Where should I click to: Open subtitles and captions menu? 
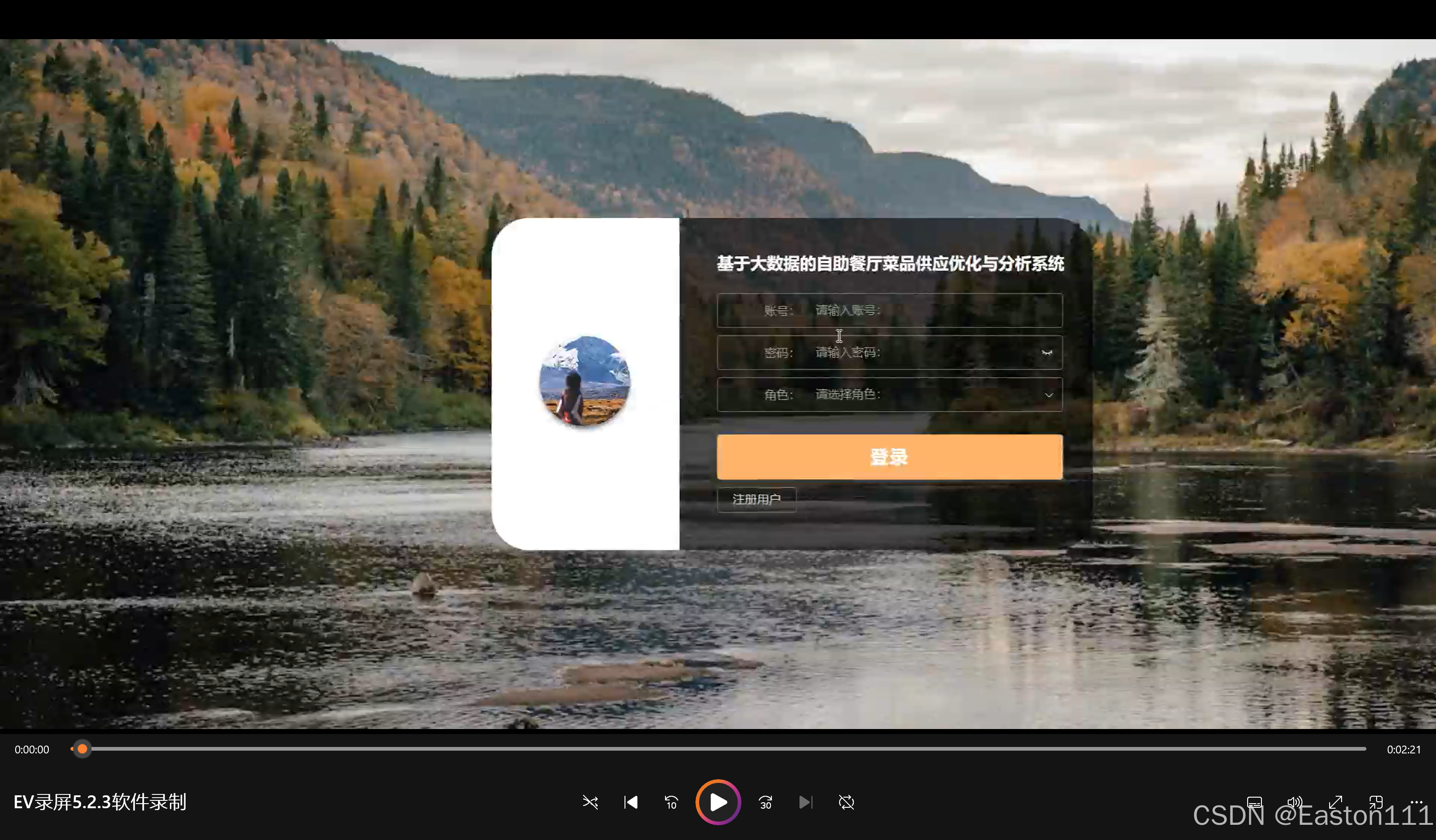click(x=1254, y=802)
